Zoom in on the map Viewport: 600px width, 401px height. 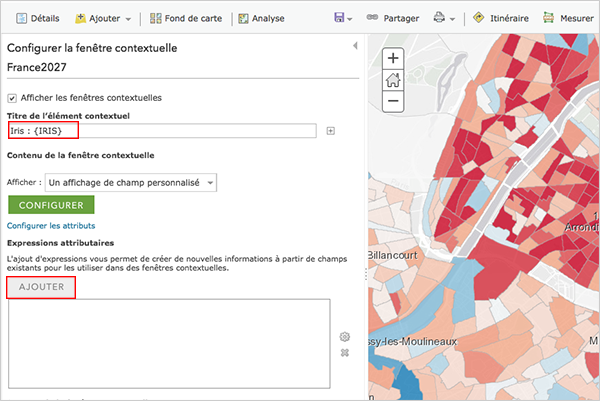[x=393, y=59]
